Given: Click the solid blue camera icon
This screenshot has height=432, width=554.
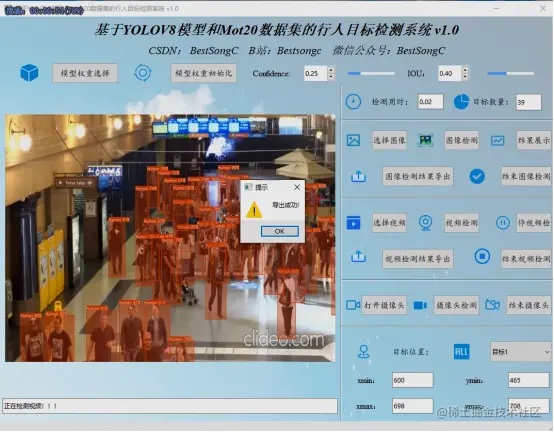Looking at the screenshot, I should 420,305.
